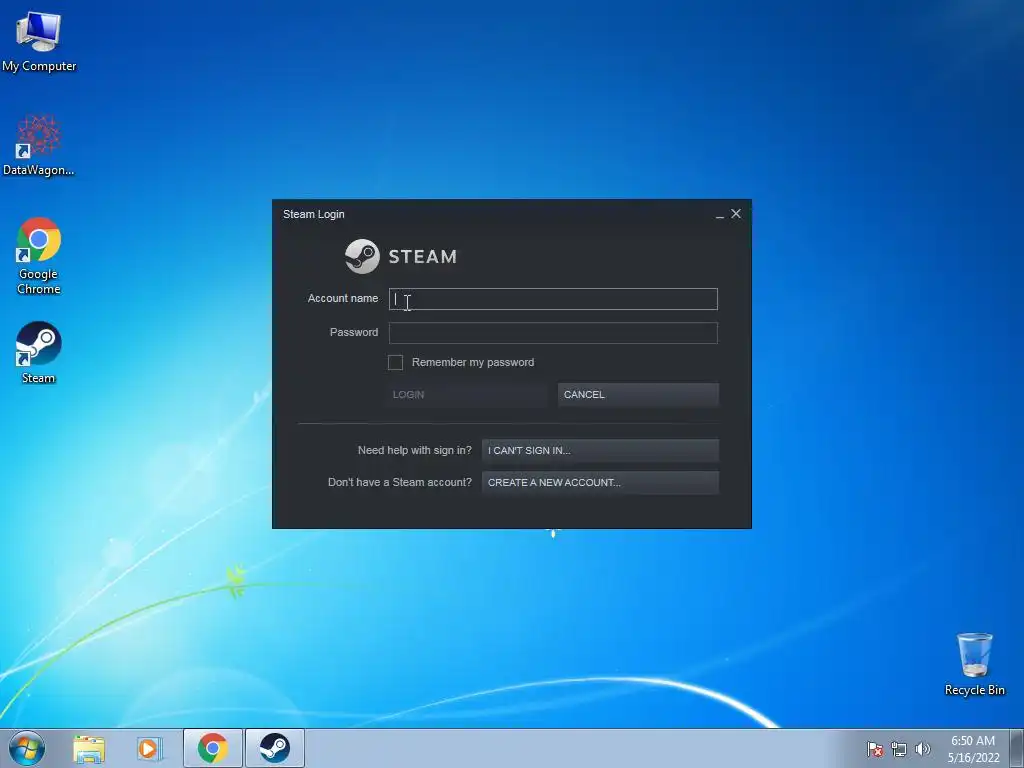1024x768 pixels.
Task: Select the DataWagon desktop shortcut
Action: [39, 145]
